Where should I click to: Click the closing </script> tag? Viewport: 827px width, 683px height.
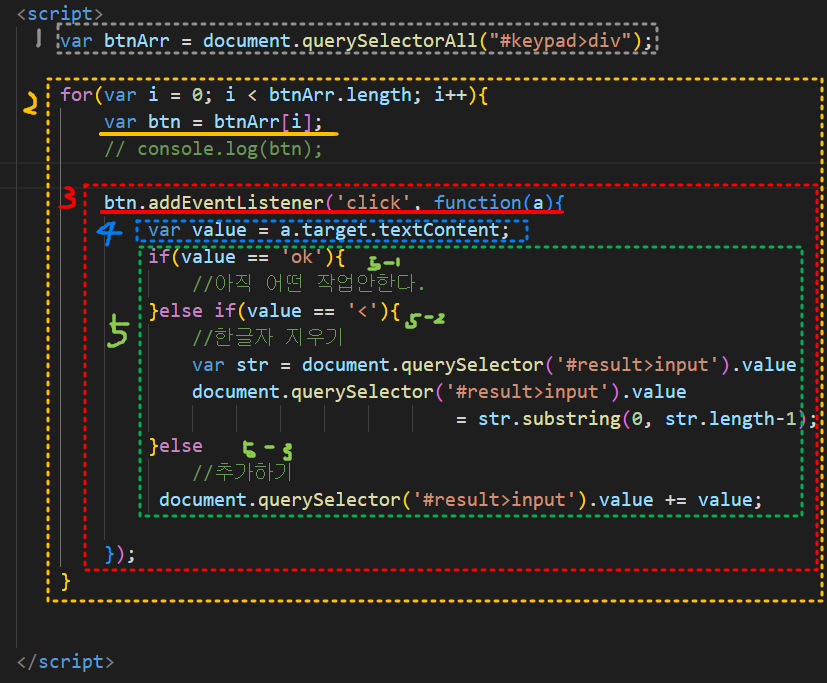click(65, 661)
